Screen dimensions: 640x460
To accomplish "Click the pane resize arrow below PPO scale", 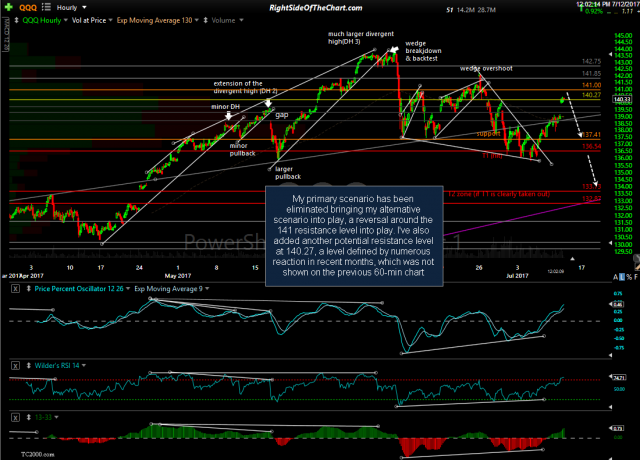I will click(611, 355).
